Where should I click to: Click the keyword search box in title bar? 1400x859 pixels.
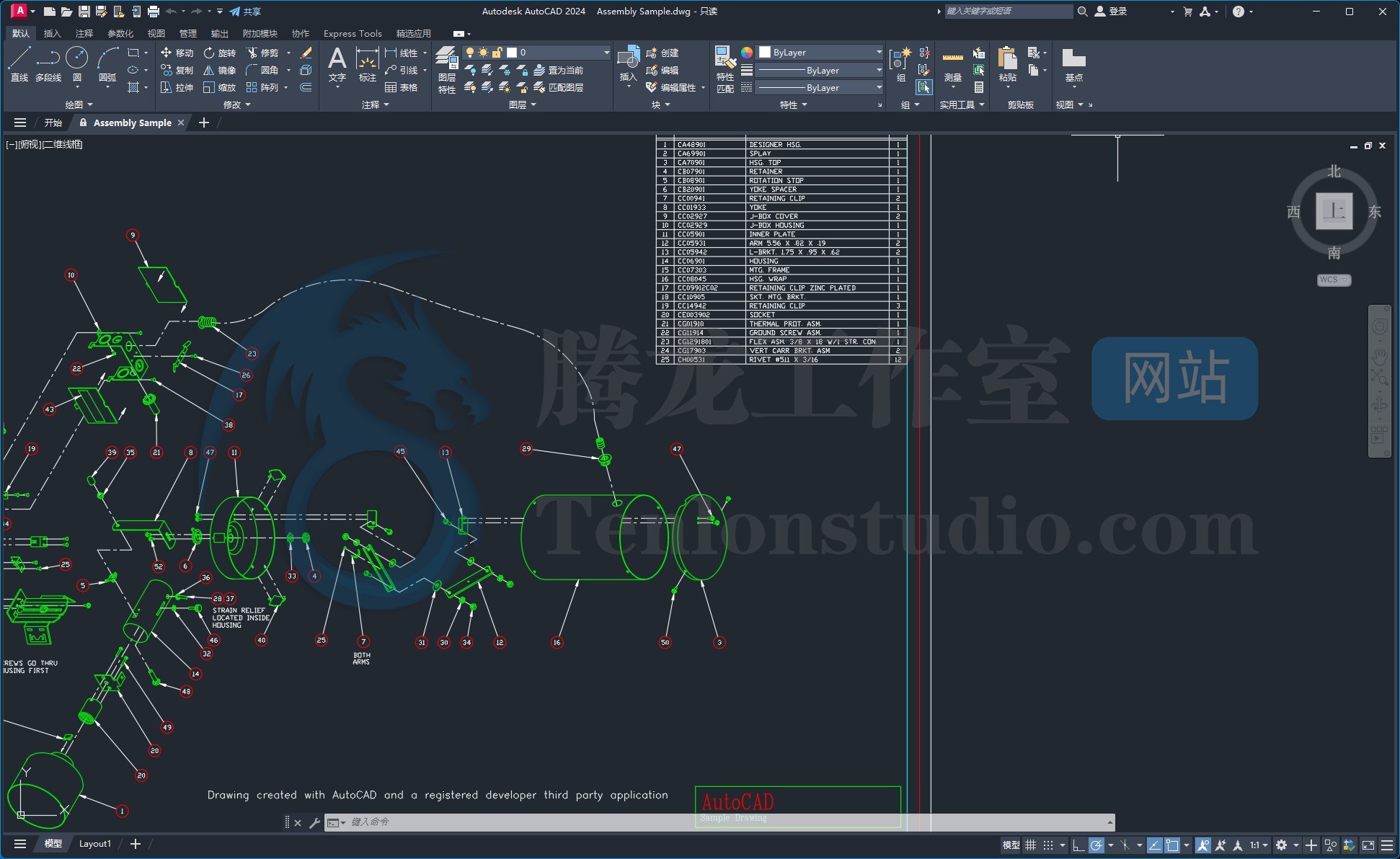[x=1009, y=12]
